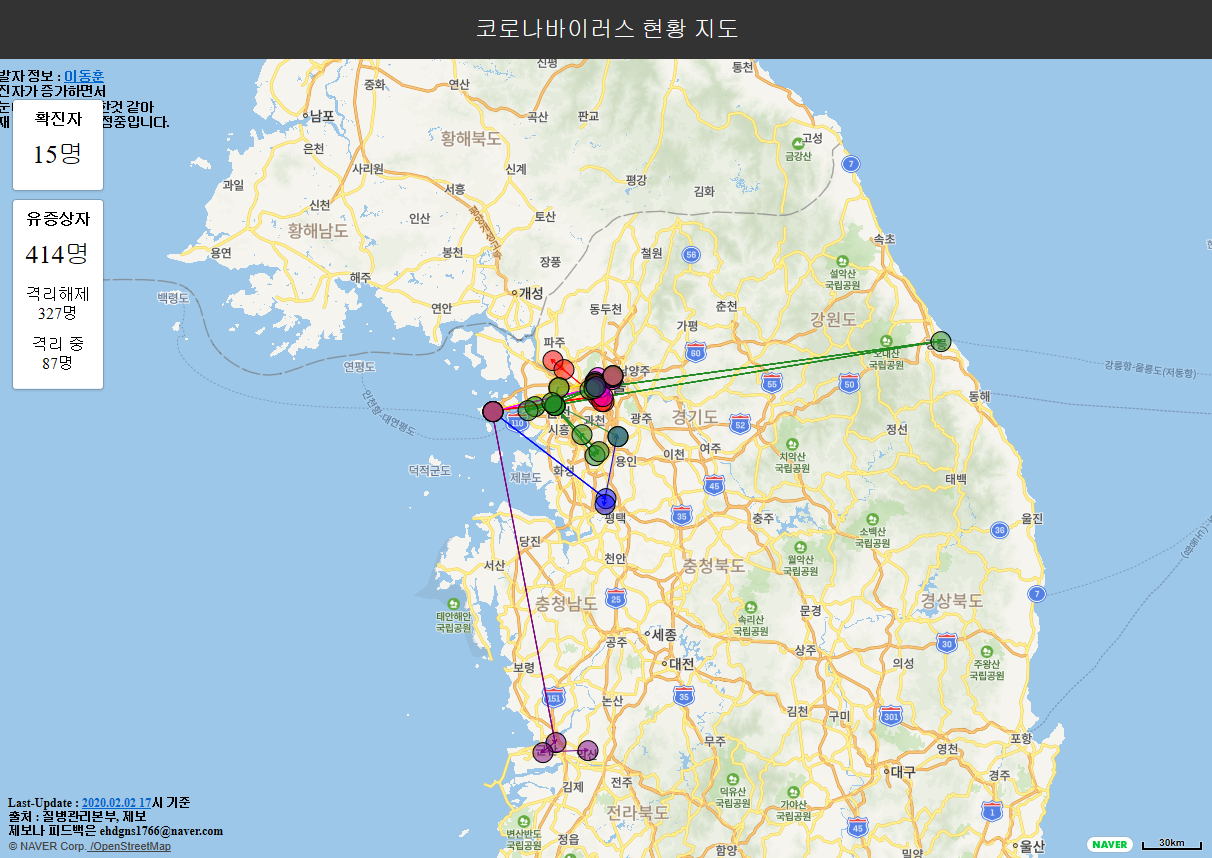Image resolution: width=1212 pixels, height=858 pixels.
Task: Open developer 이동훈 link
Action: click(x=84, y=76)
